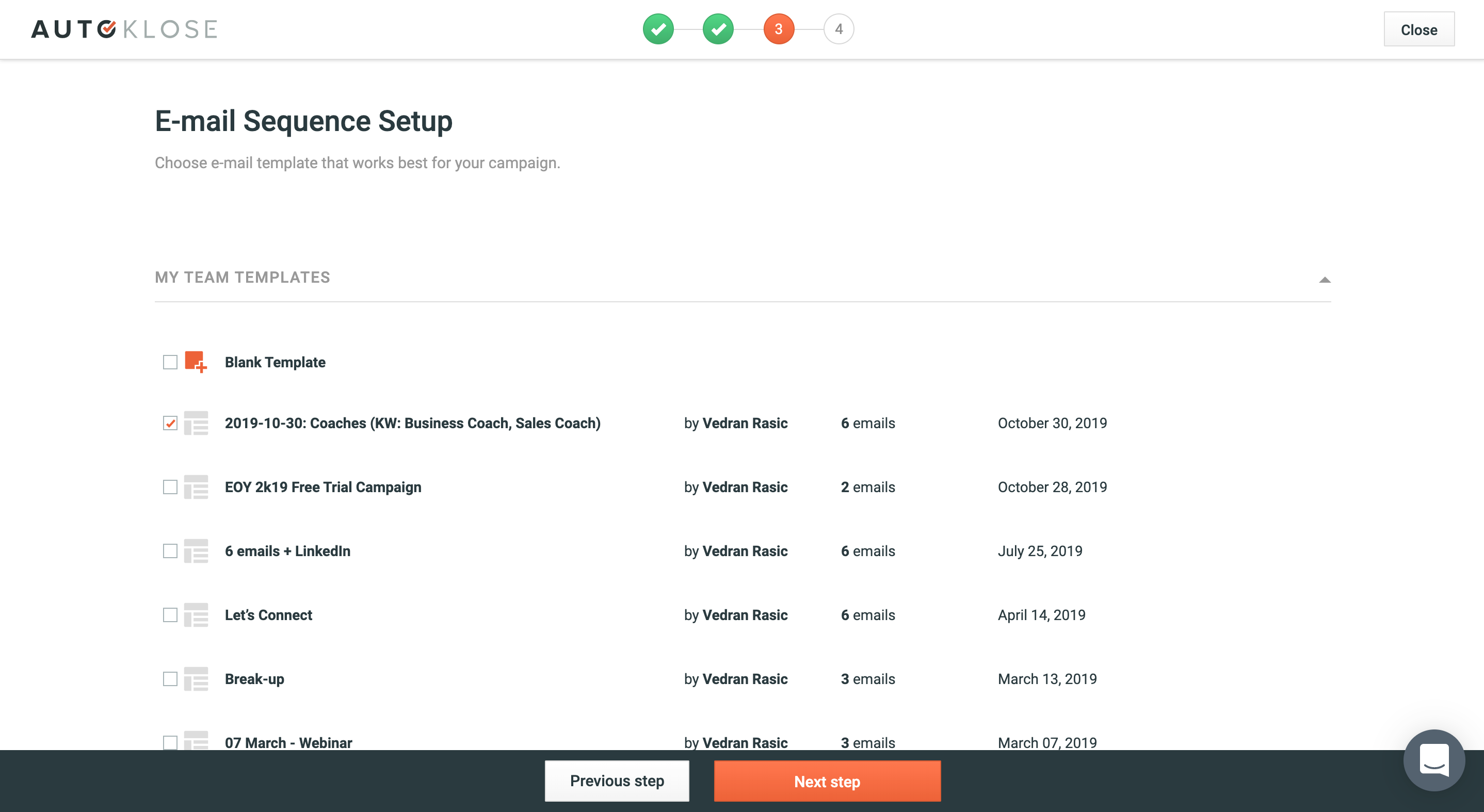Return to first completed step circle
This screenshot has height=812, width=1484.
658,29
